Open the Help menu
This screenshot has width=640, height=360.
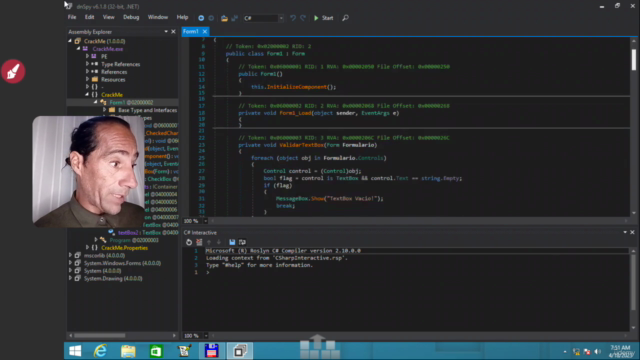182,17
